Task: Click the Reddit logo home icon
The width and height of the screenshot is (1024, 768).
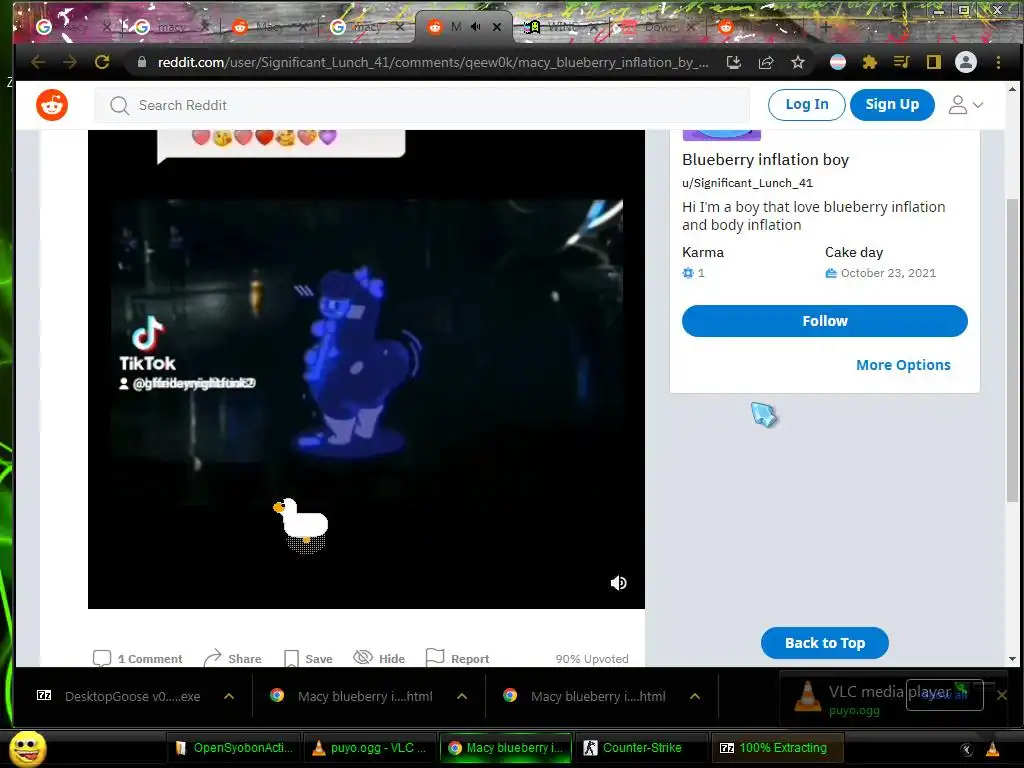Action: 52,105
